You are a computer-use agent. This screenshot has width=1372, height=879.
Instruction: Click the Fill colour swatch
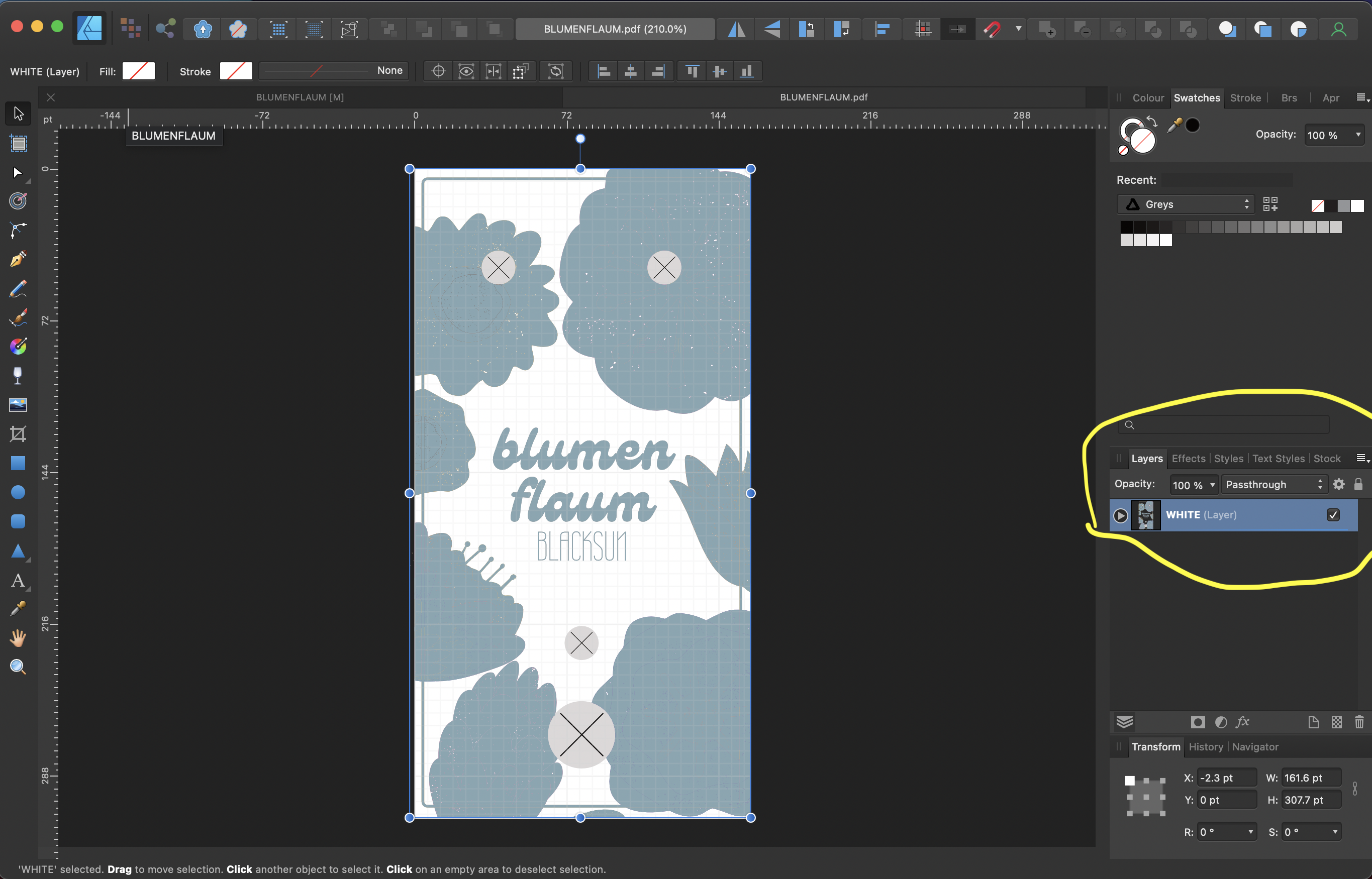pyautogui.click(x=139, y=71)
